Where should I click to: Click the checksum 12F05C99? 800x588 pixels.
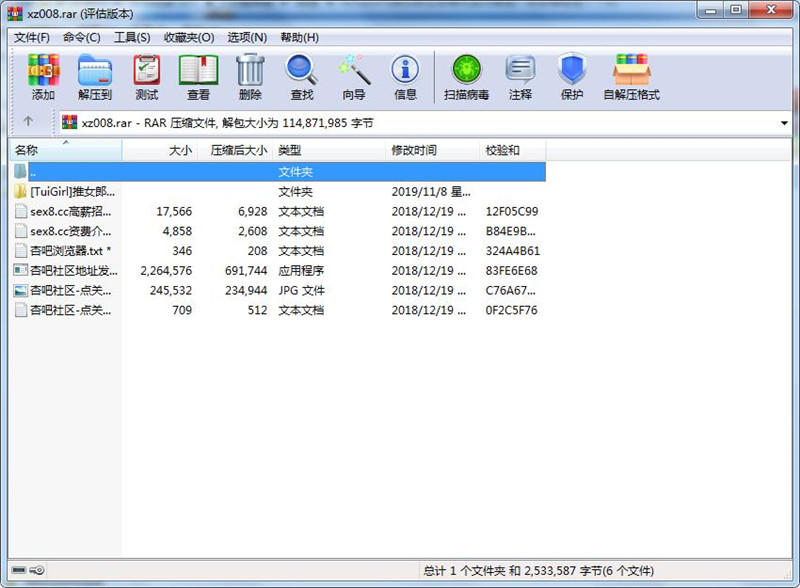coord(512,211)
